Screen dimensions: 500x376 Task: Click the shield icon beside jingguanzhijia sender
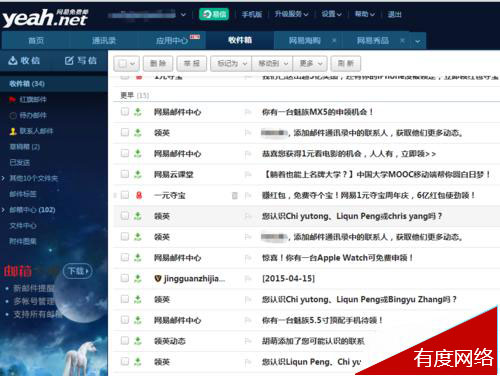click(158, 278)
